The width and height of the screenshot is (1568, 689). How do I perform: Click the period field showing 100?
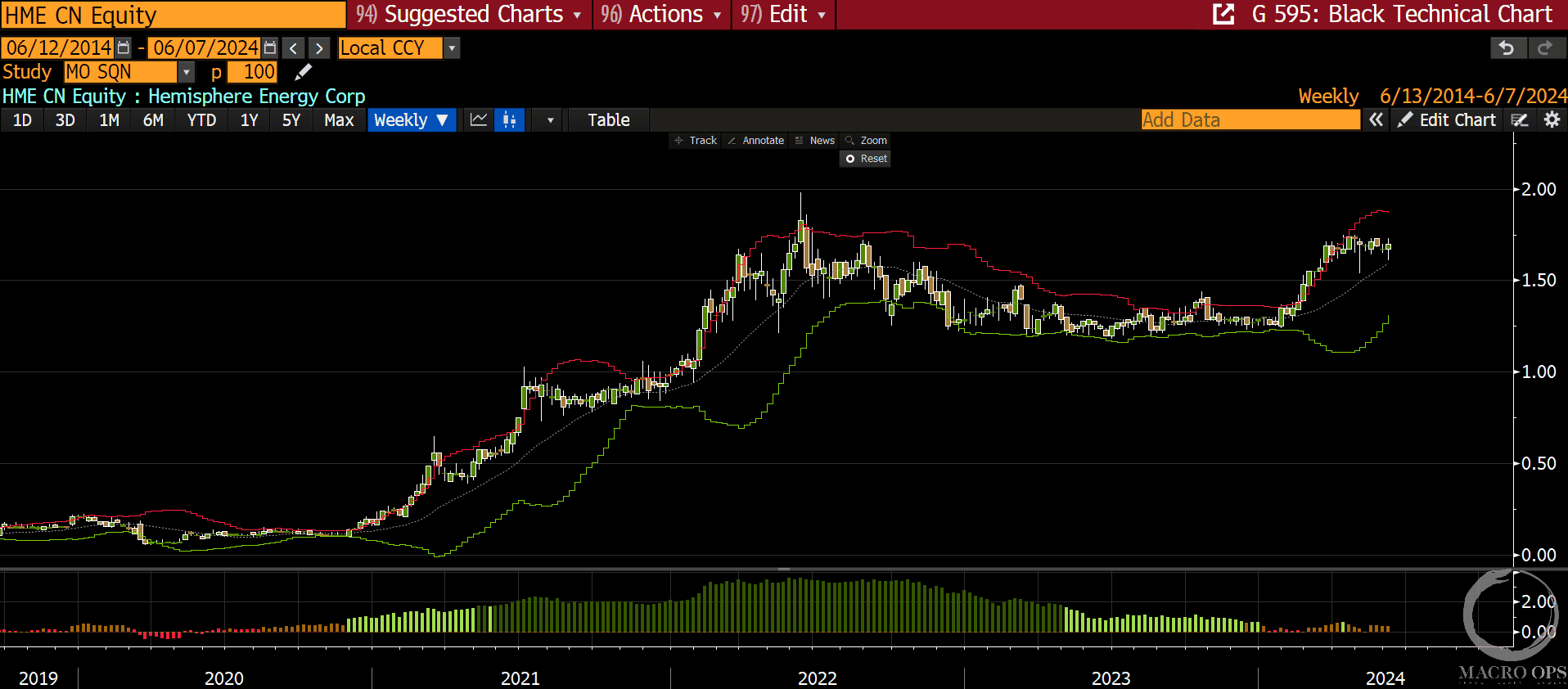[253, 72]
